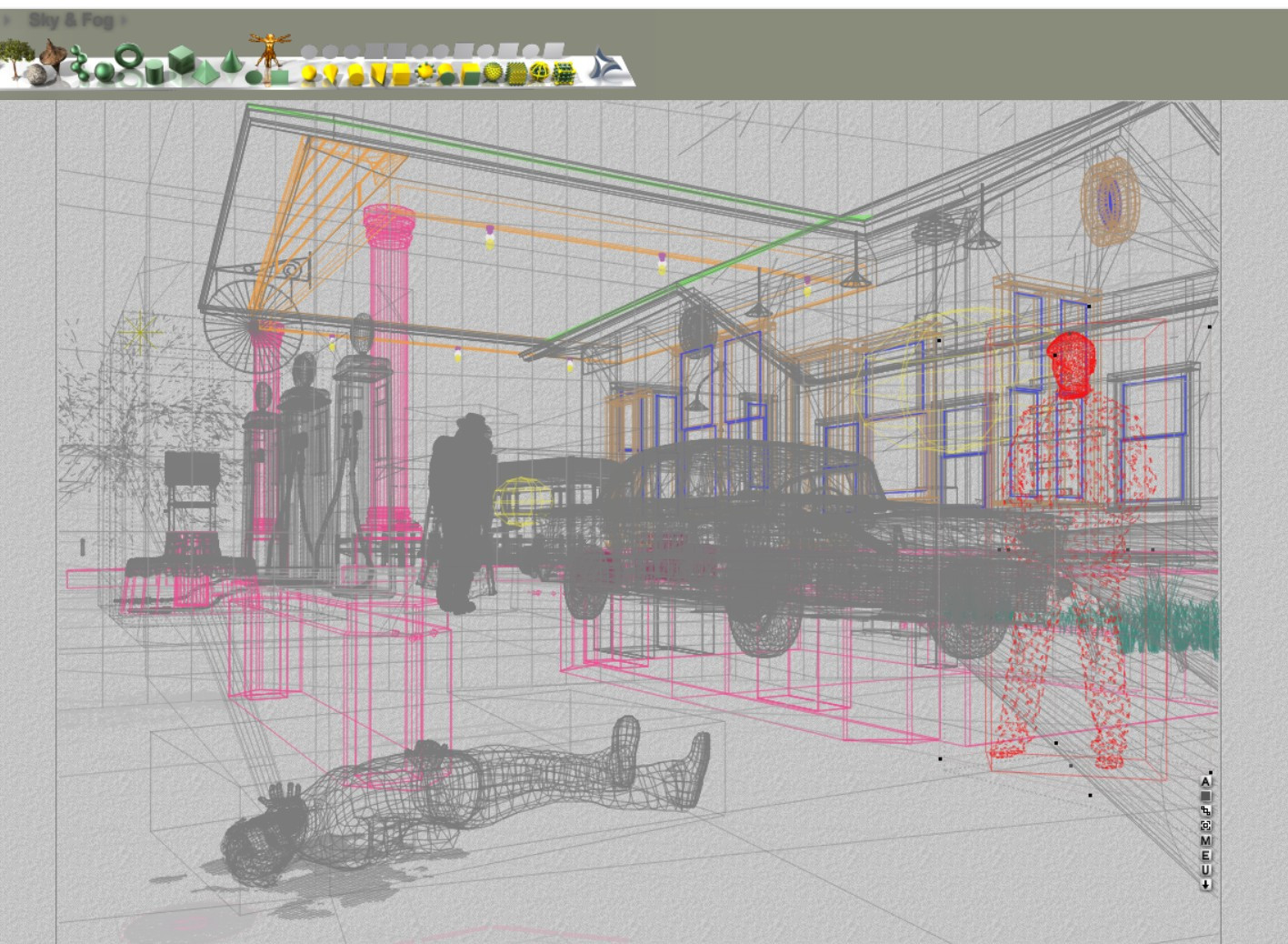Open object Attributes with the A button
This screenshot has width=1288, height=944.
pos(1205,781)
